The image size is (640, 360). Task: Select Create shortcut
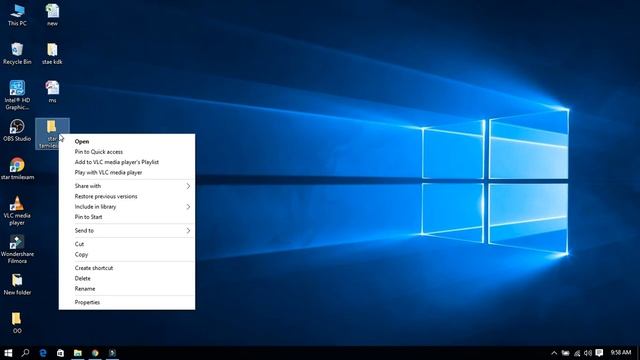127,268
